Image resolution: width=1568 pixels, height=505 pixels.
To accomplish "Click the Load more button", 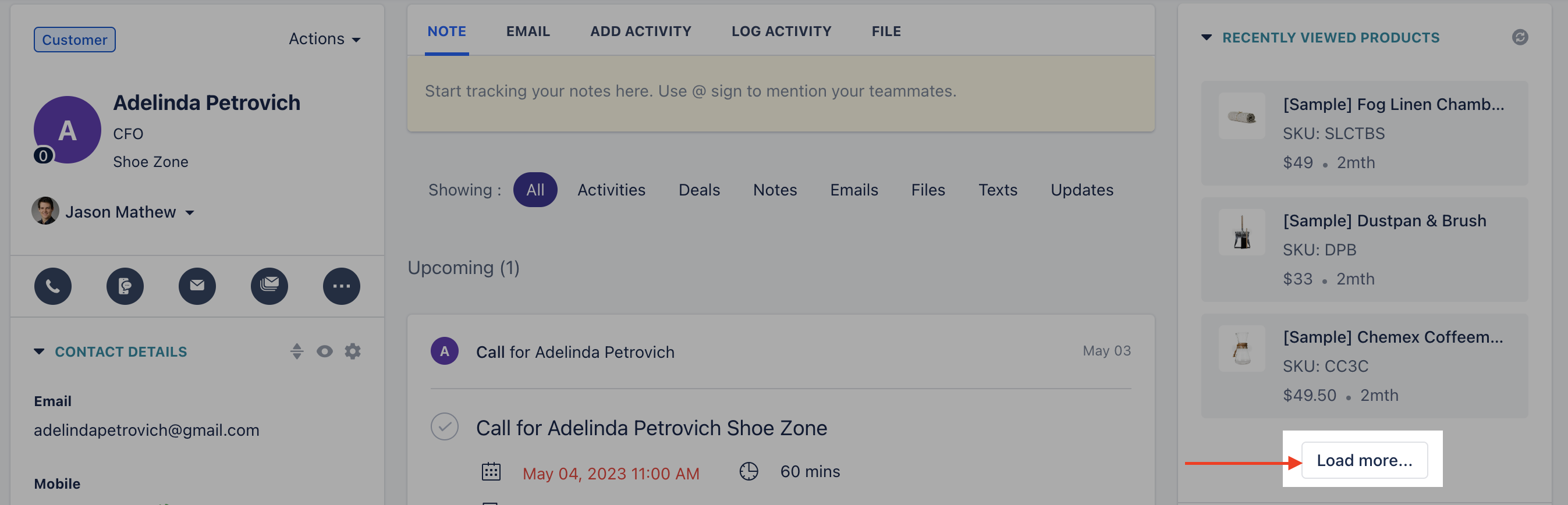I will (1364, 461).
